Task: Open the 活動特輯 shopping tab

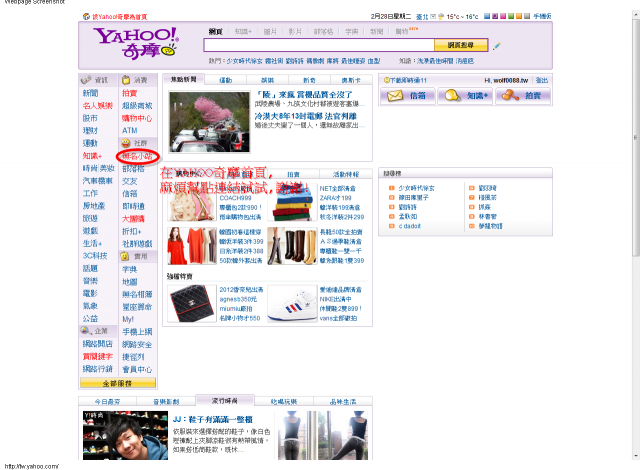Action: click(346, 174)
